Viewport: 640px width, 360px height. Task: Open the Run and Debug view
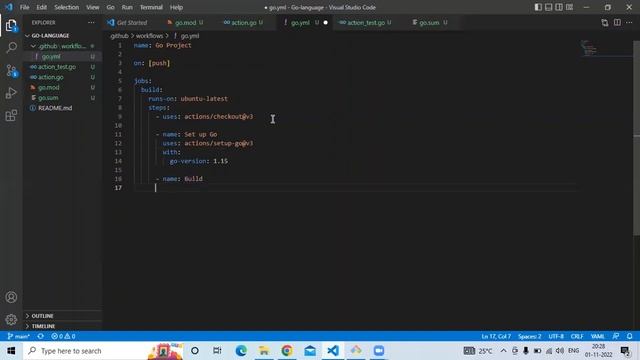[11, 93]
